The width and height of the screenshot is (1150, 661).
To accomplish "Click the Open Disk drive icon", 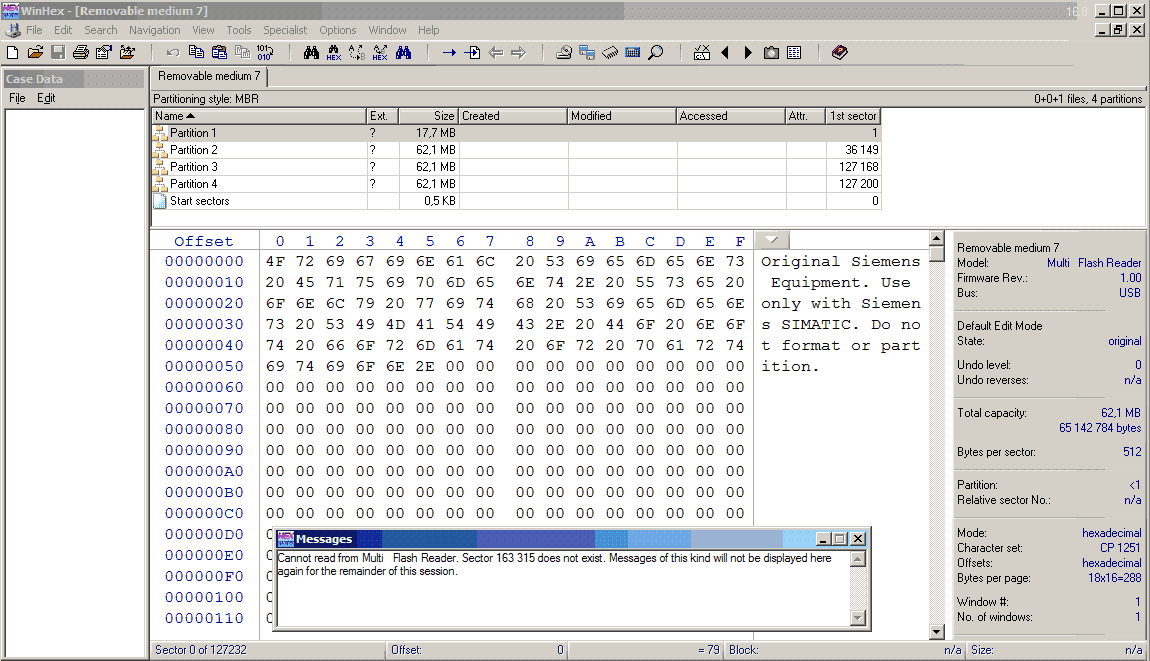I will [x=563, y=53].
